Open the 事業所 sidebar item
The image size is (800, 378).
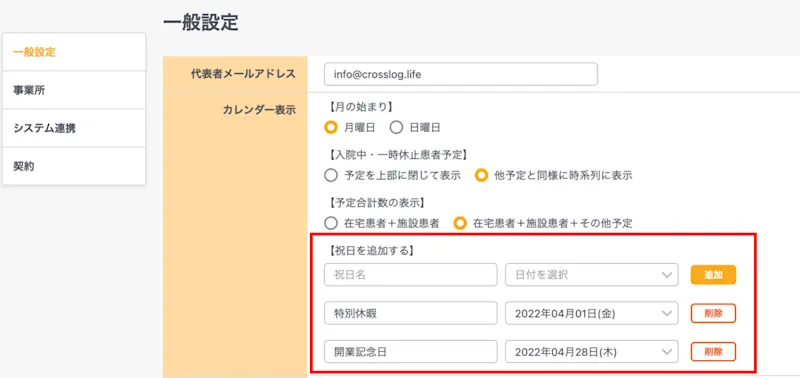coord(74,90)
